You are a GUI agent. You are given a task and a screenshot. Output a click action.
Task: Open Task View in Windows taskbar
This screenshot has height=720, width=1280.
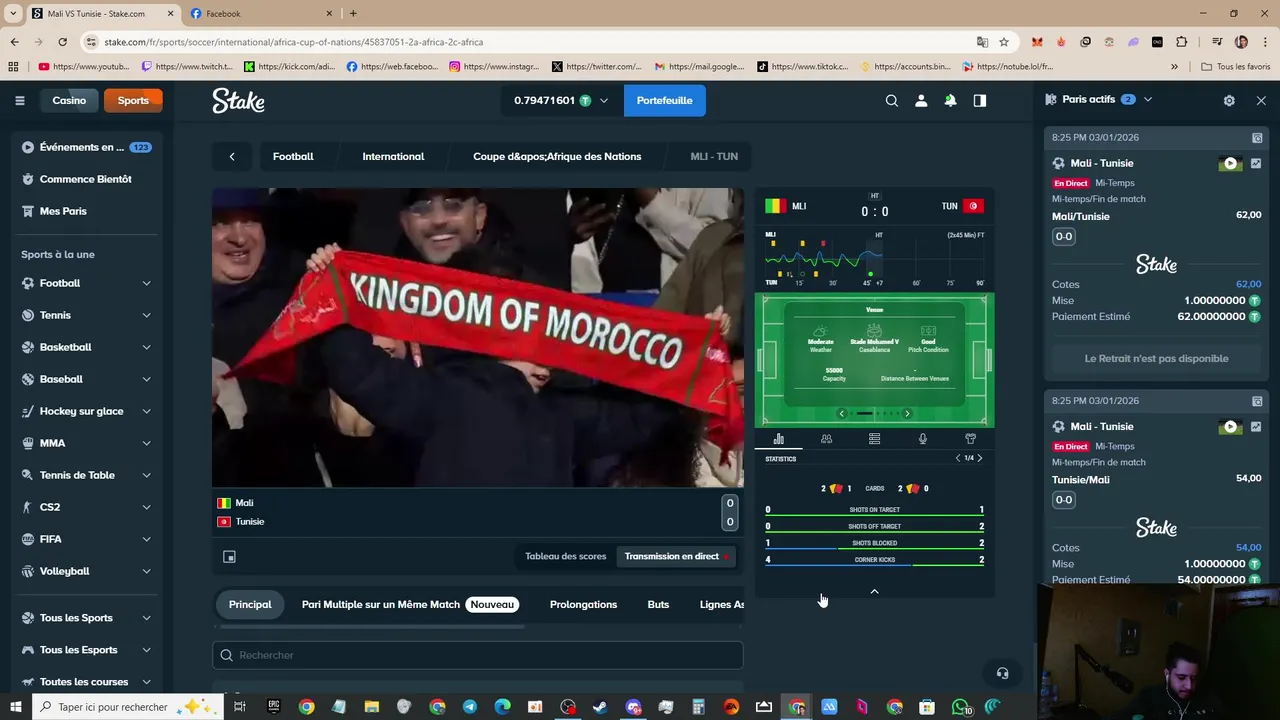click(240, 707)
